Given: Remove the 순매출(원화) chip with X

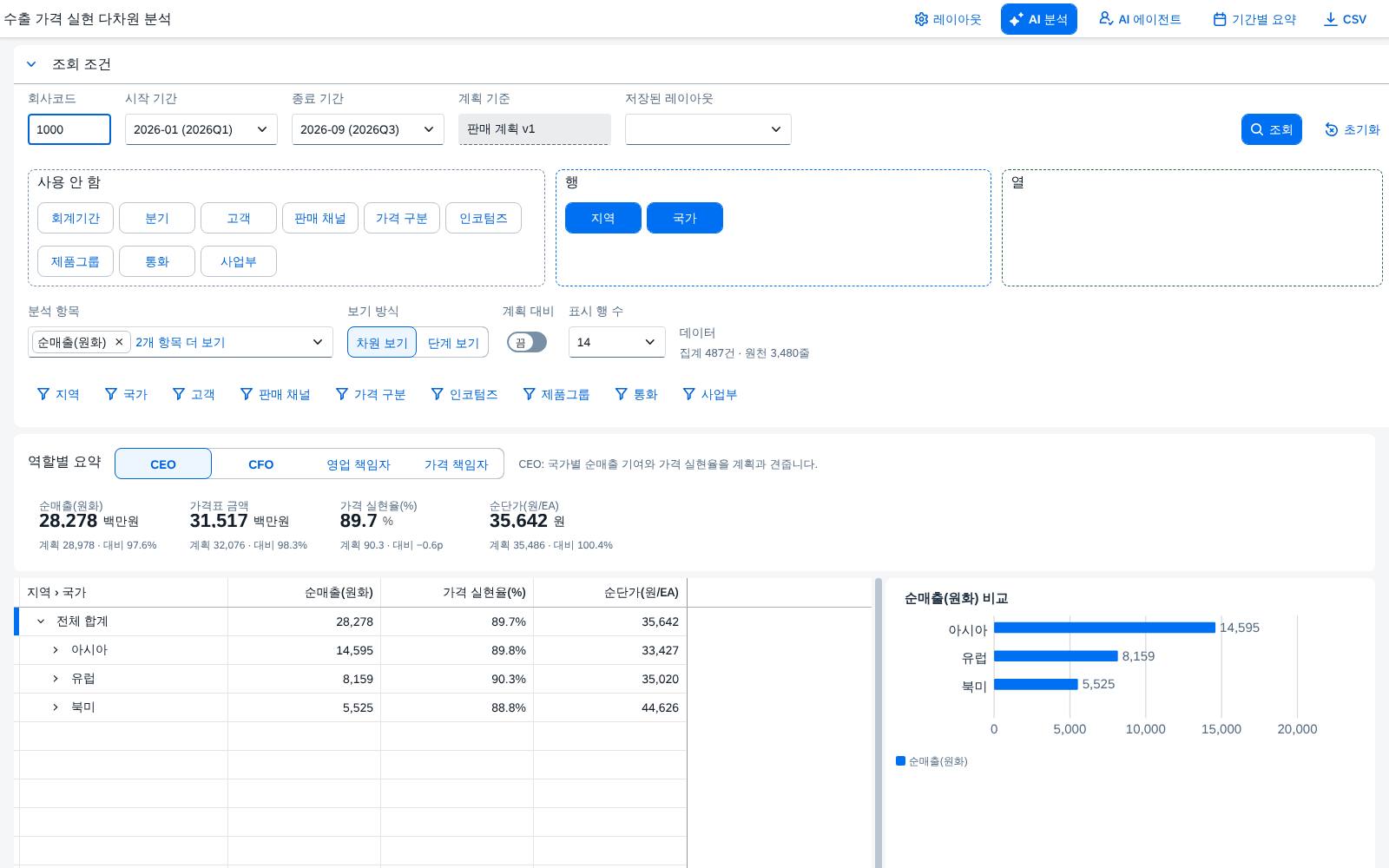Looking at the screenshot, I should point(119,342).
